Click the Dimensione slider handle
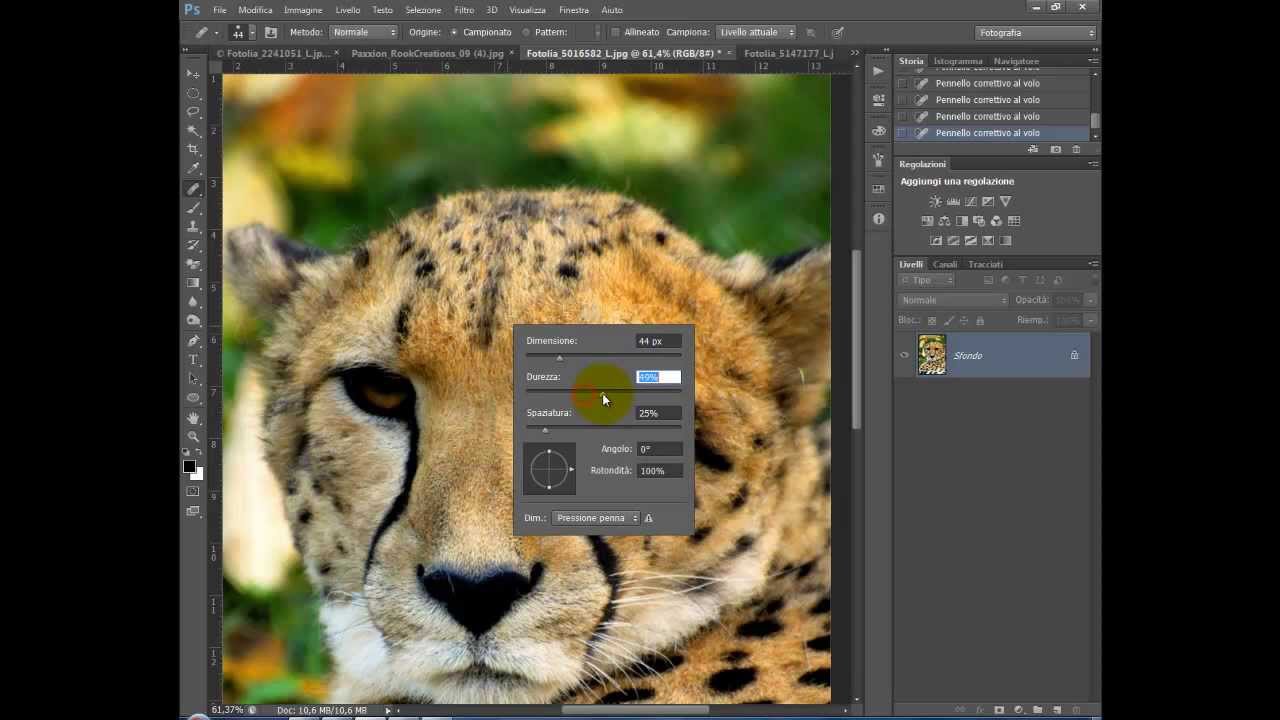The width and height of the screenshot is (1280, 720). click(x=559, y=357)
